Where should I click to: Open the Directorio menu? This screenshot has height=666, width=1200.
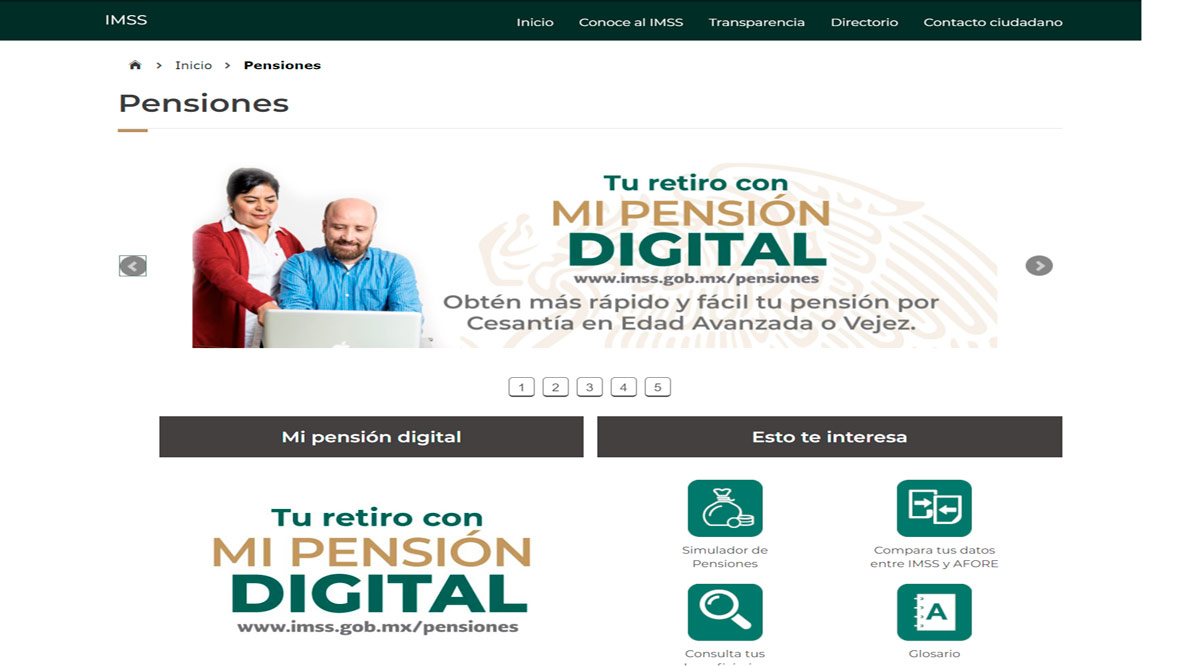pos(864,22)
